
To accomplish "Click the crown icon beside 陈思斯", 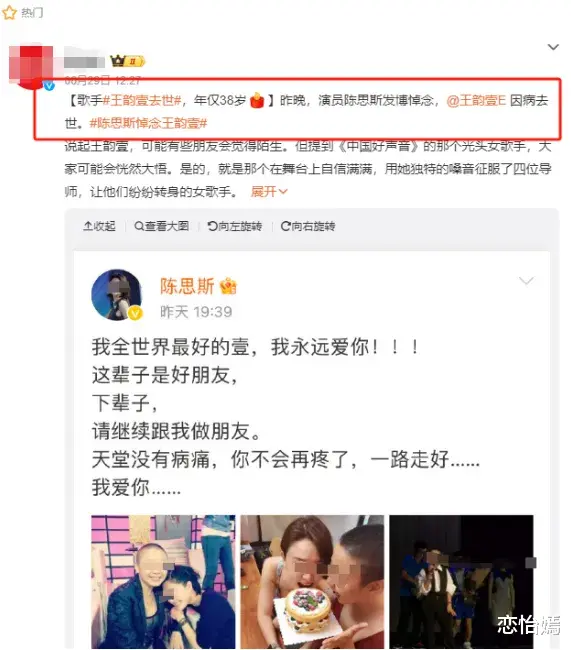I will point(228,286).
